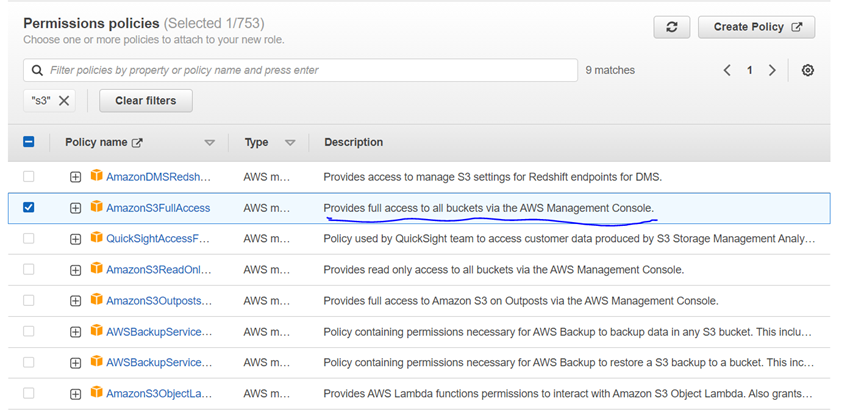Go to previous page arrow

(x=727, y=70)
